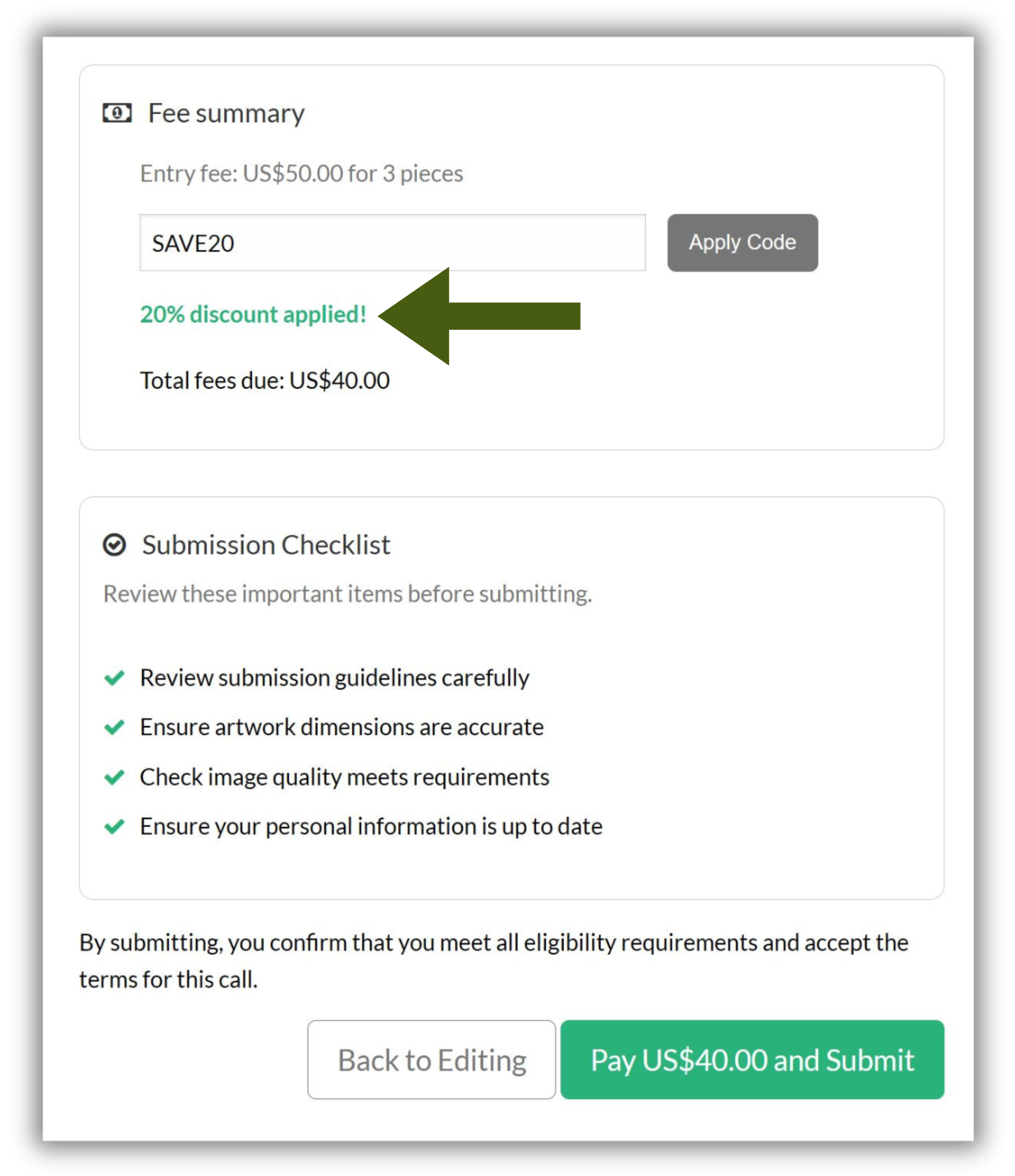Select the Fee summary heading
Screen dimensions: 1015x1176
coord(227,113)
